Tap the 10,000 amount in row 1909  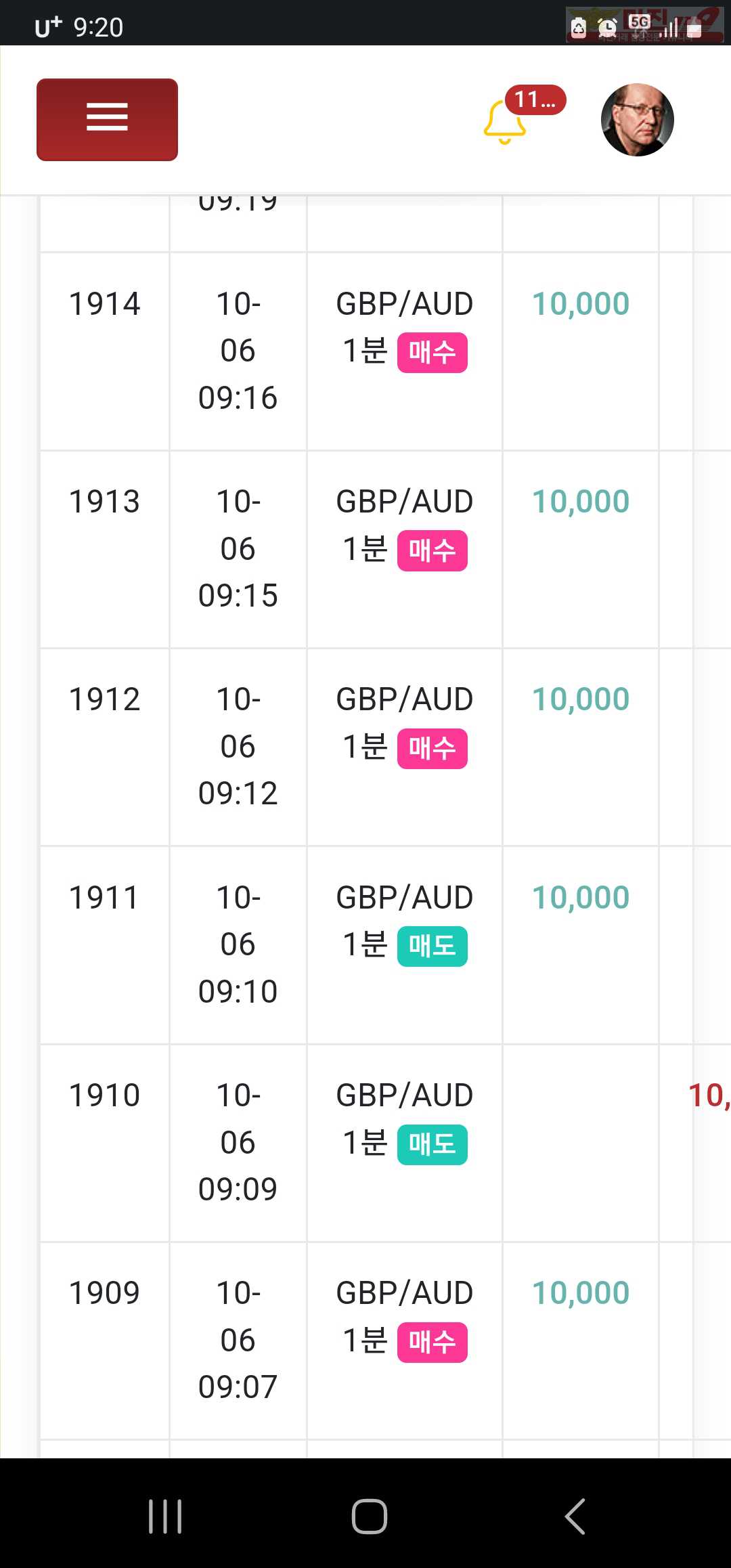581,1293
